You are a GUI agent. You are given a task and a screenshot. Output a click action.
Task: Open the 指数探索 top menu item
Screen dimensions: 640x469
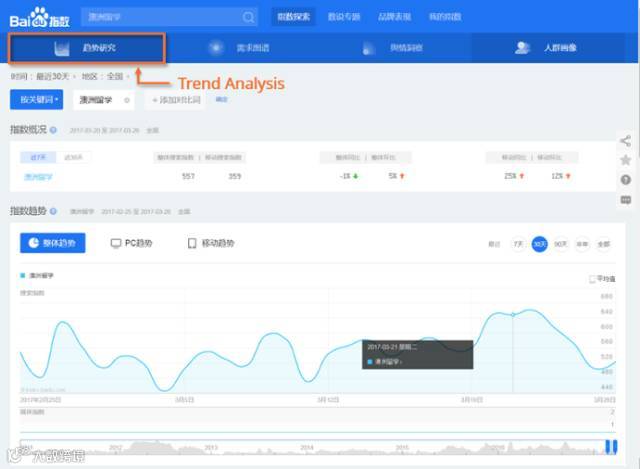pyautogui.click(x=293, y=17)
